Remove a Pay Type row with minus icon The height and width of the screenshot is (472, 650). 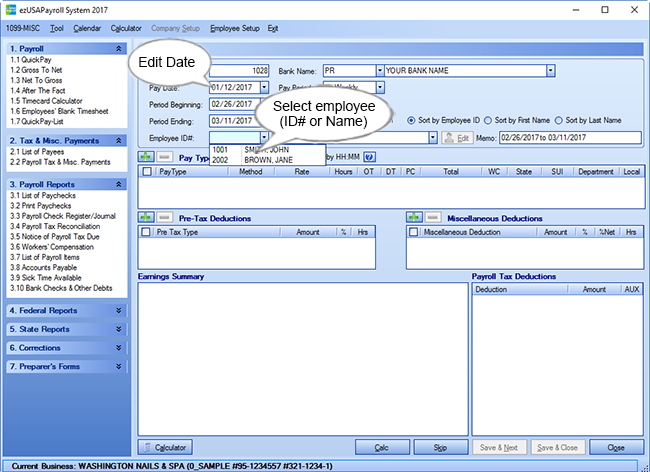point(163,157)
